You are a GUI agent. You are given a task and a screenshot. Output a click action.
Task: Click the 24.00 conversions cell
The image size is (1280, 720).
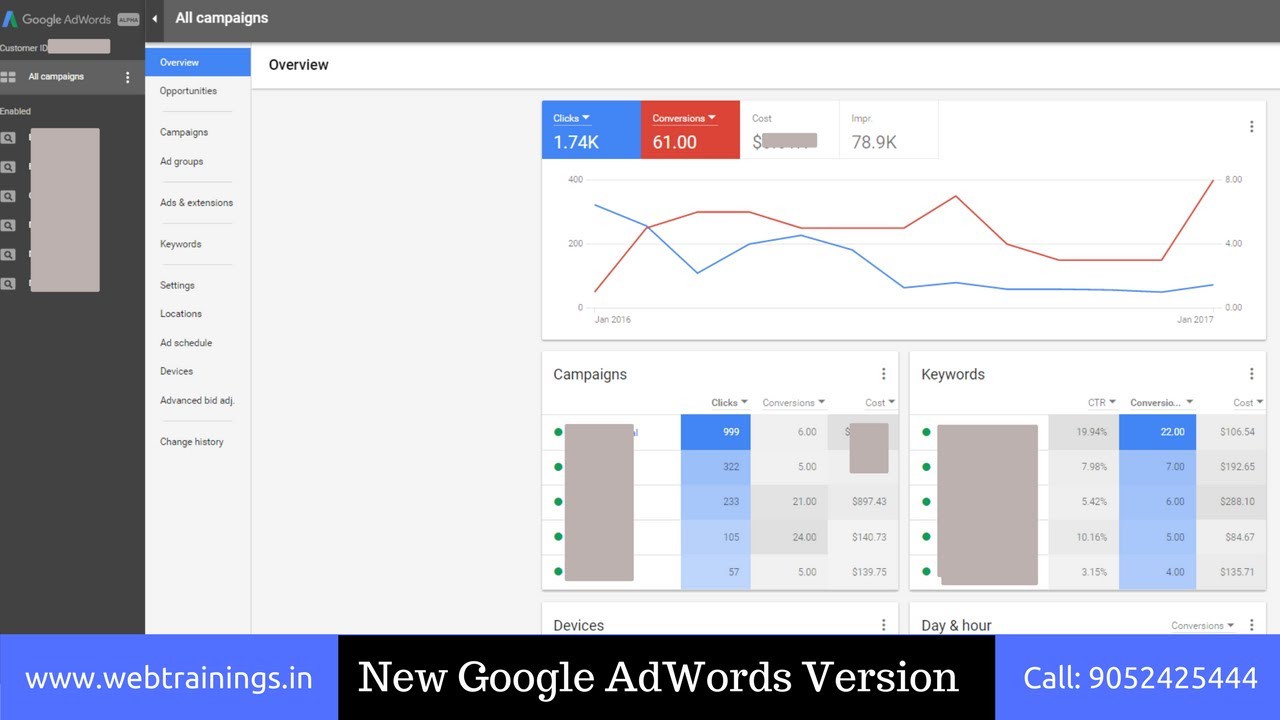(789, 537)
